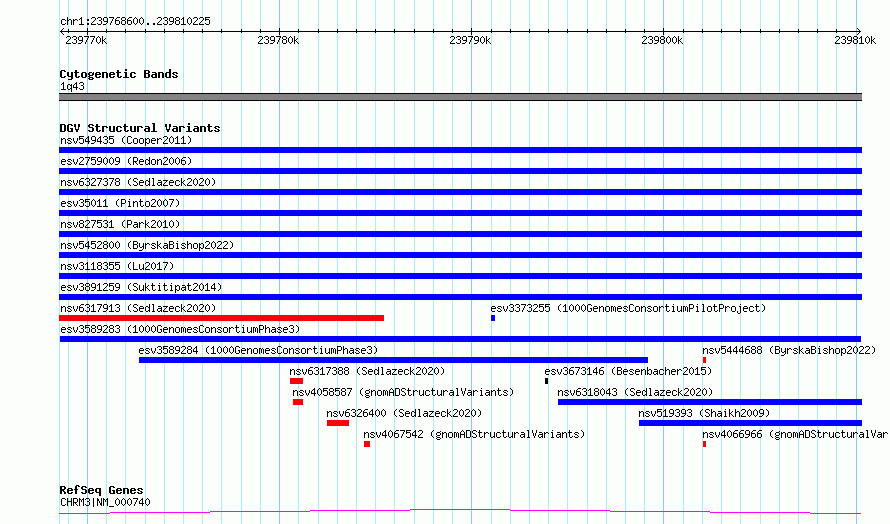Select the blue nsv519393 variant bar
This screenshot has width=890, height=524.
pyautogui.click(x=750, y=423)
